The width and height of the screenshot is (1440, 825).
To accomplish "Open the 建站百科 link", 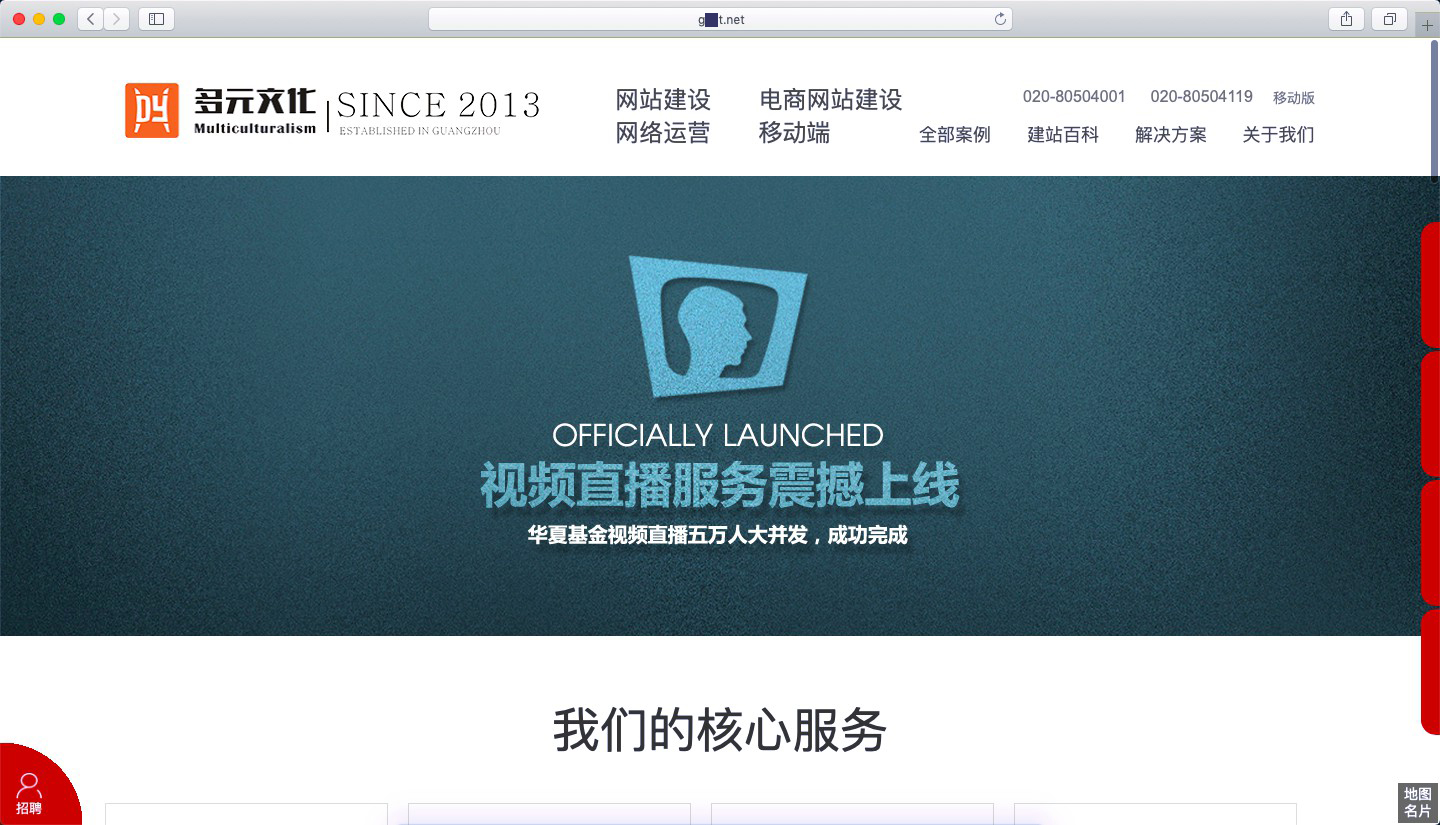I will point(1062,135).
